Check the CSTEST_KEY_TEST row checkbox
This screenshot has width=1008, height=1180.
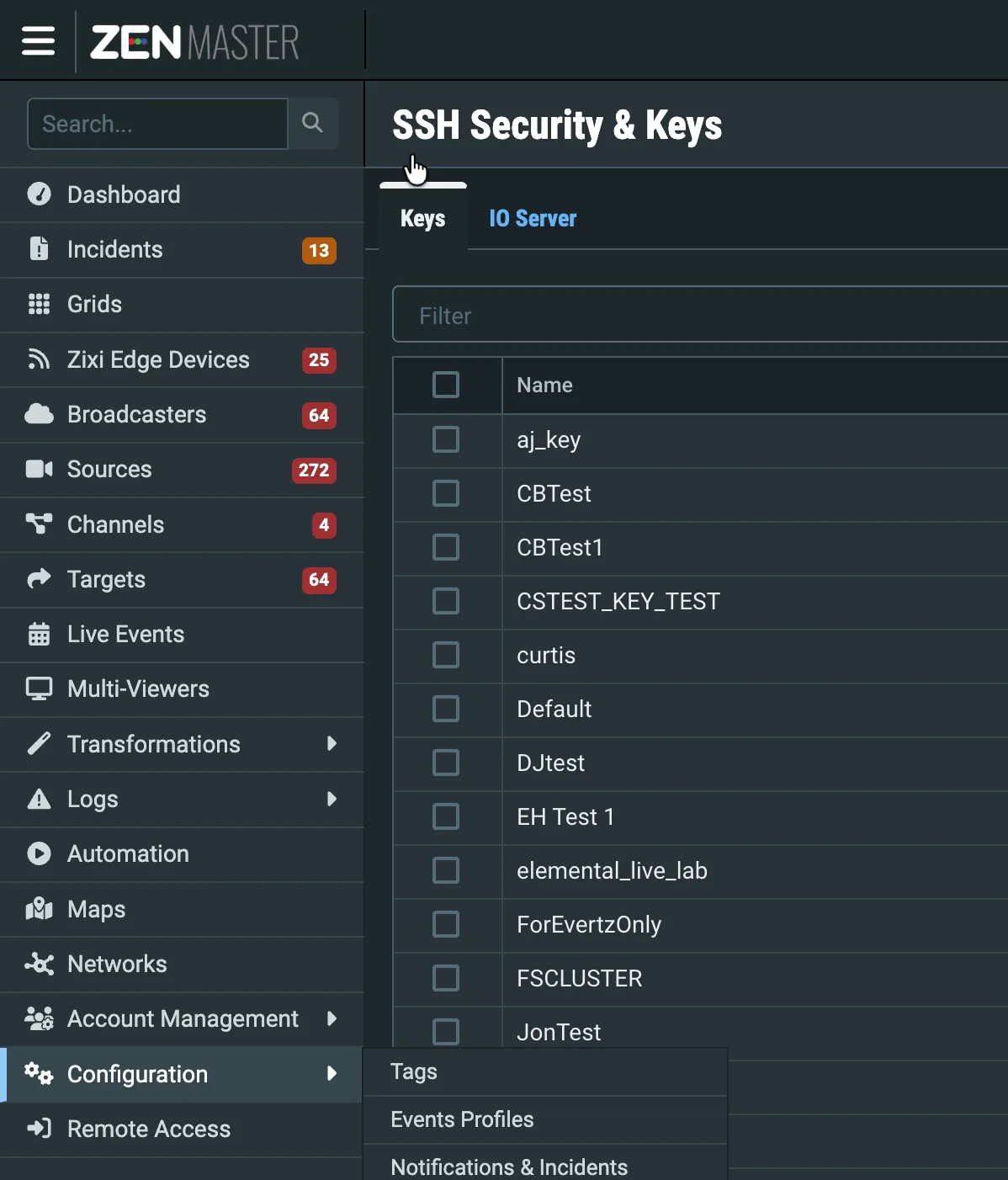(x=445, y=601)
